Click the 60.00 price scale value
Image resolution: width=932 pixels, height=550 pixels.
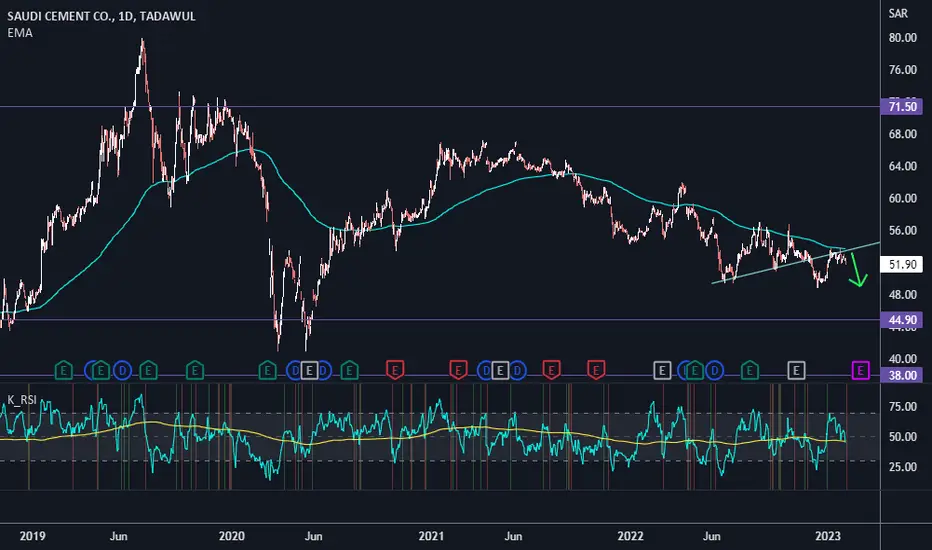[902, 198]
